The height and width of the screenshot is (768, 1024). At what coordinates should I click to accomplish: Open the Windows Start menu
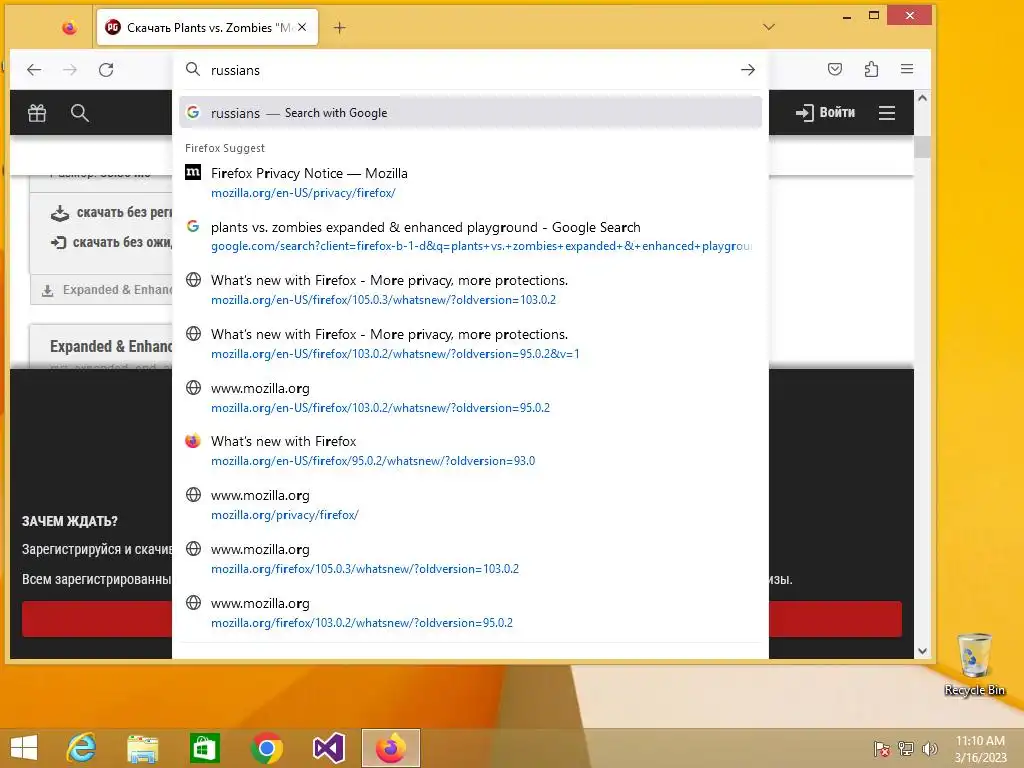click(24, 748)
